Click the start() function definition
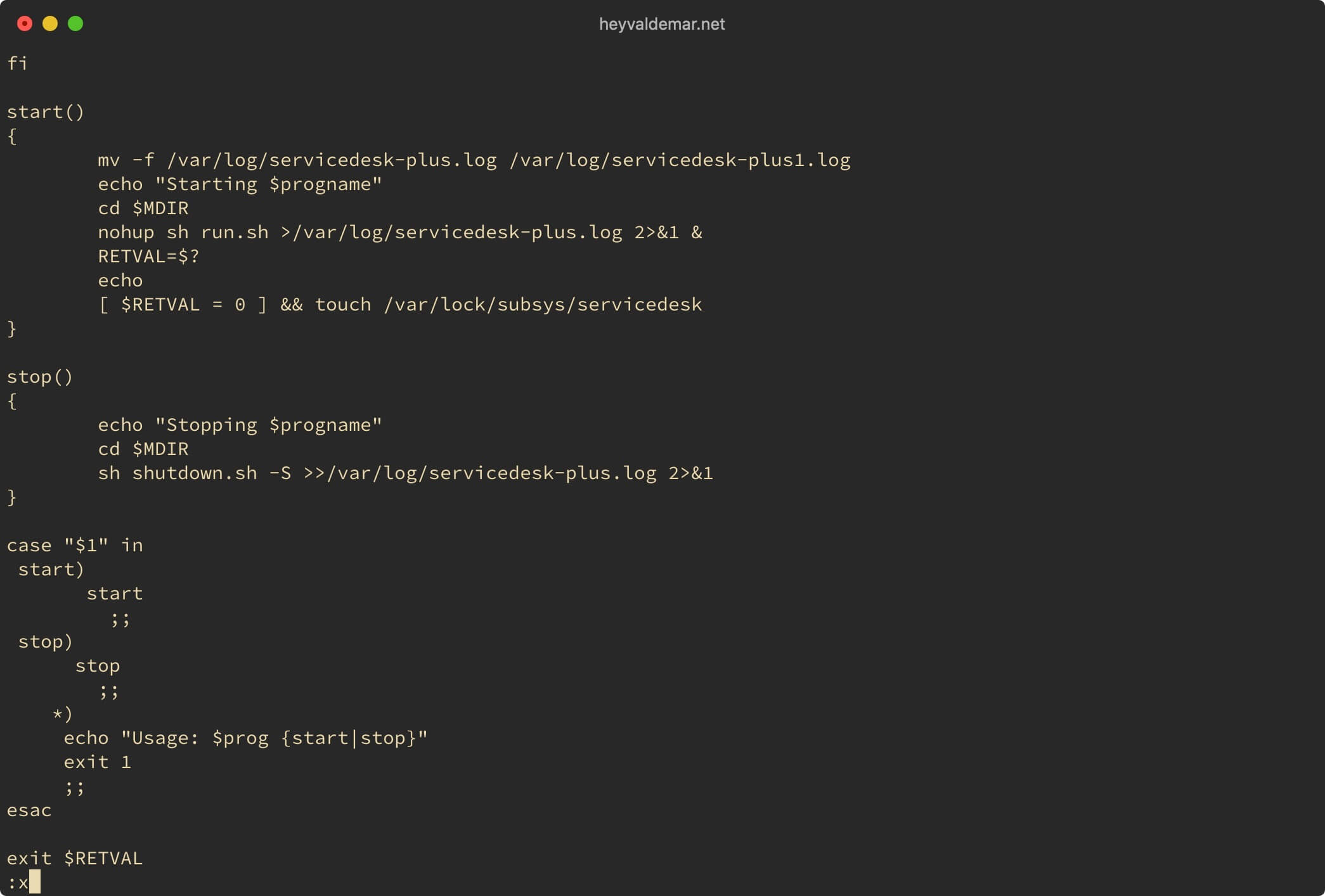This screenshot has width=1325, height=896. coord(44,110)
